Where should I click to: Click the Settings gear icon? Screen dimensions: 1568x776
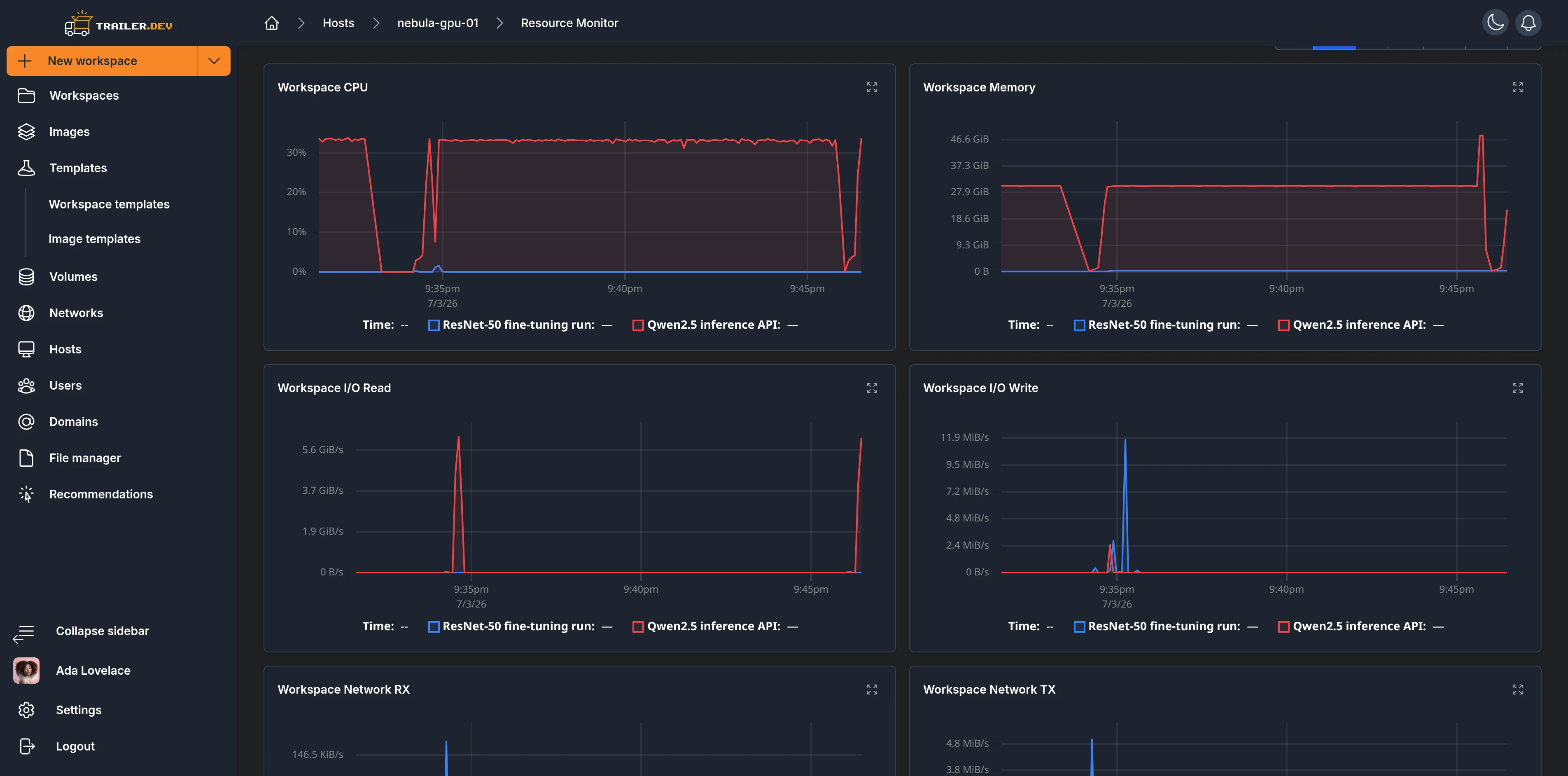(26, 710)
